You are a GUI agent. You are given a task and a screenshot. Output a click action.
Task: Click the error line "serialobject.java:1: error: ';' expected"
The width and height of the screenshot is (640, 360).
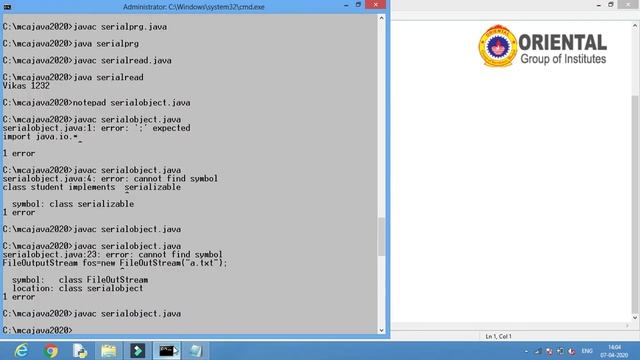tap(96, 128)
